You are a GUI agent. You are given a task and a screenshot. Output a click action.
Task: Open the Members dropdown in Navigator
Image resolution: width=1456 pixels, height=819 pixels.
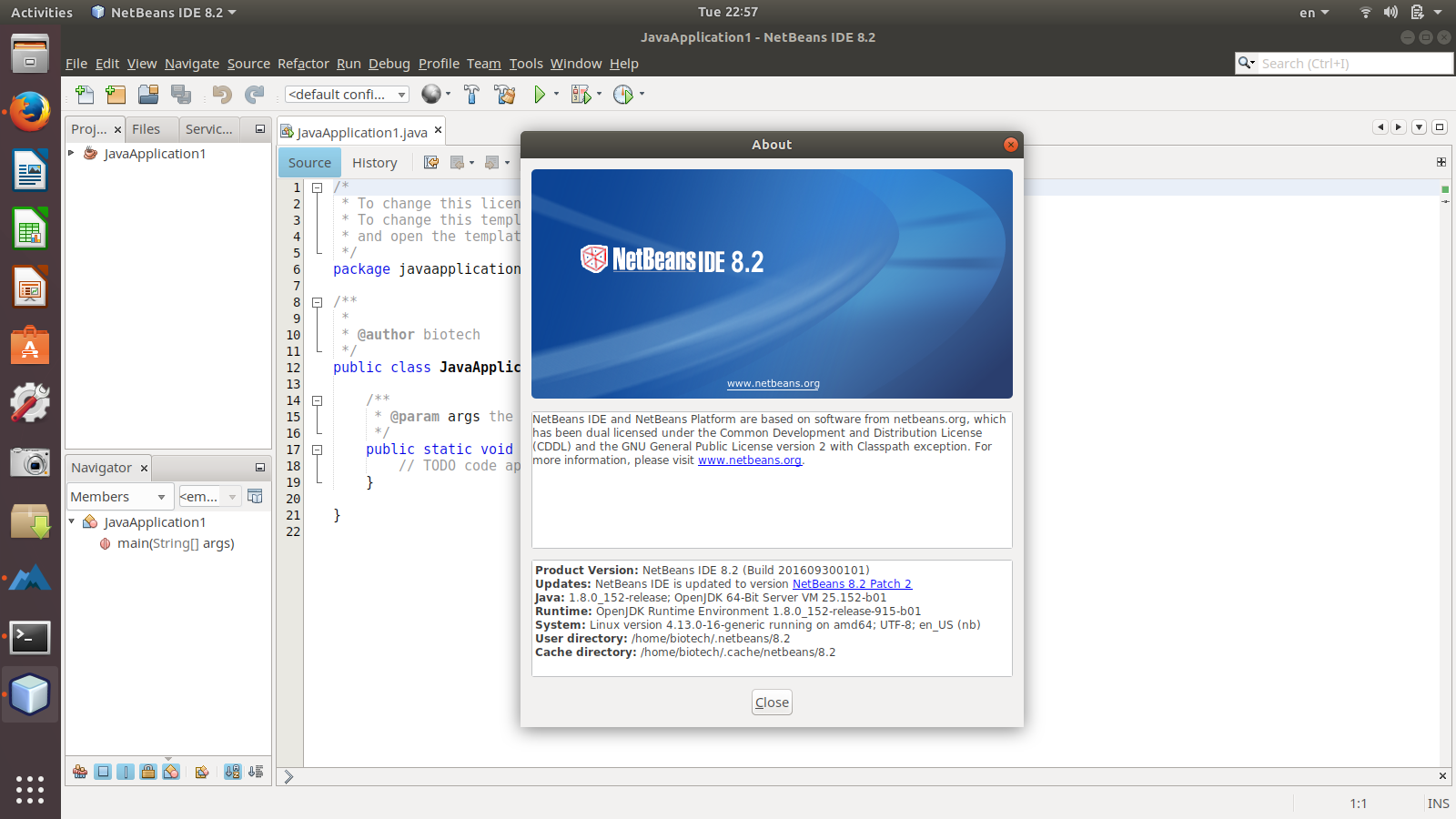coord(119,497)
